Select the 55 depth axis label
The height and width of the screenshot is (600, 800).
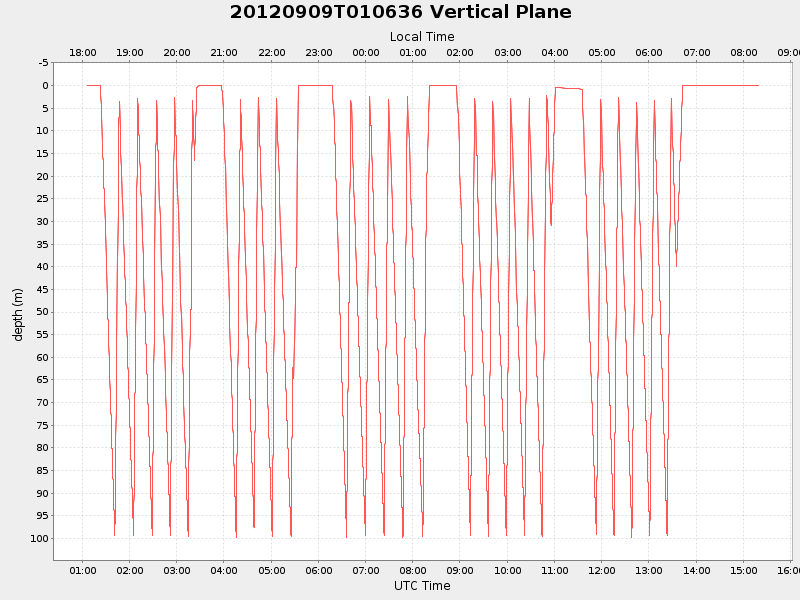point(43,335)
